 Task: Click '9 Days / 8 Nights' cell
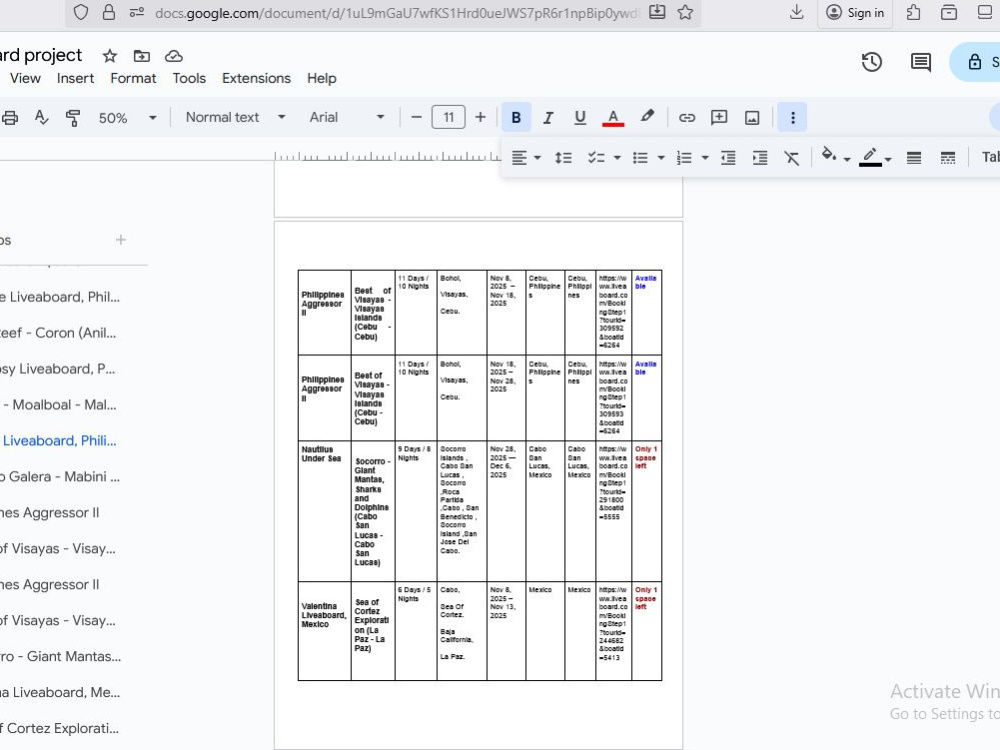415,510
